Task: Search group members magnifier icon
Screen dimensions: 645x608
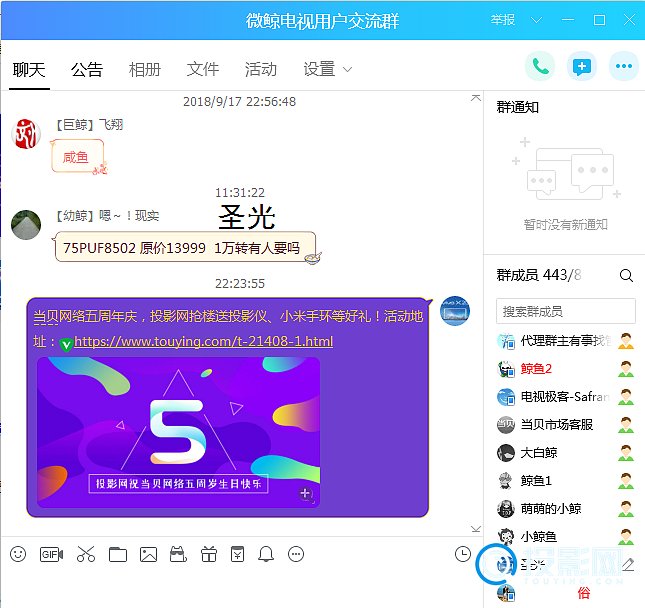Action: coord(626,275)
